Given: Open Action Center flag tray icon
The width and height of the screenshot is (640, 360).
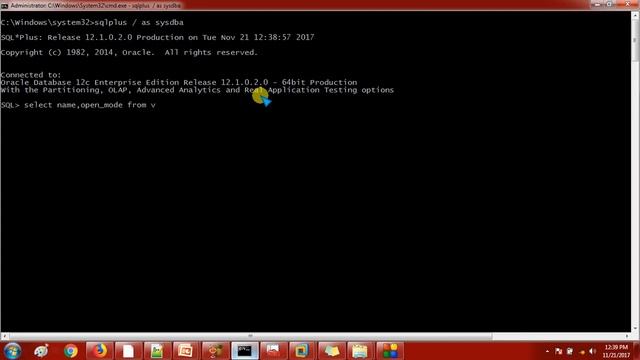Looking at the screenshot, I should [x=558, y=351].
